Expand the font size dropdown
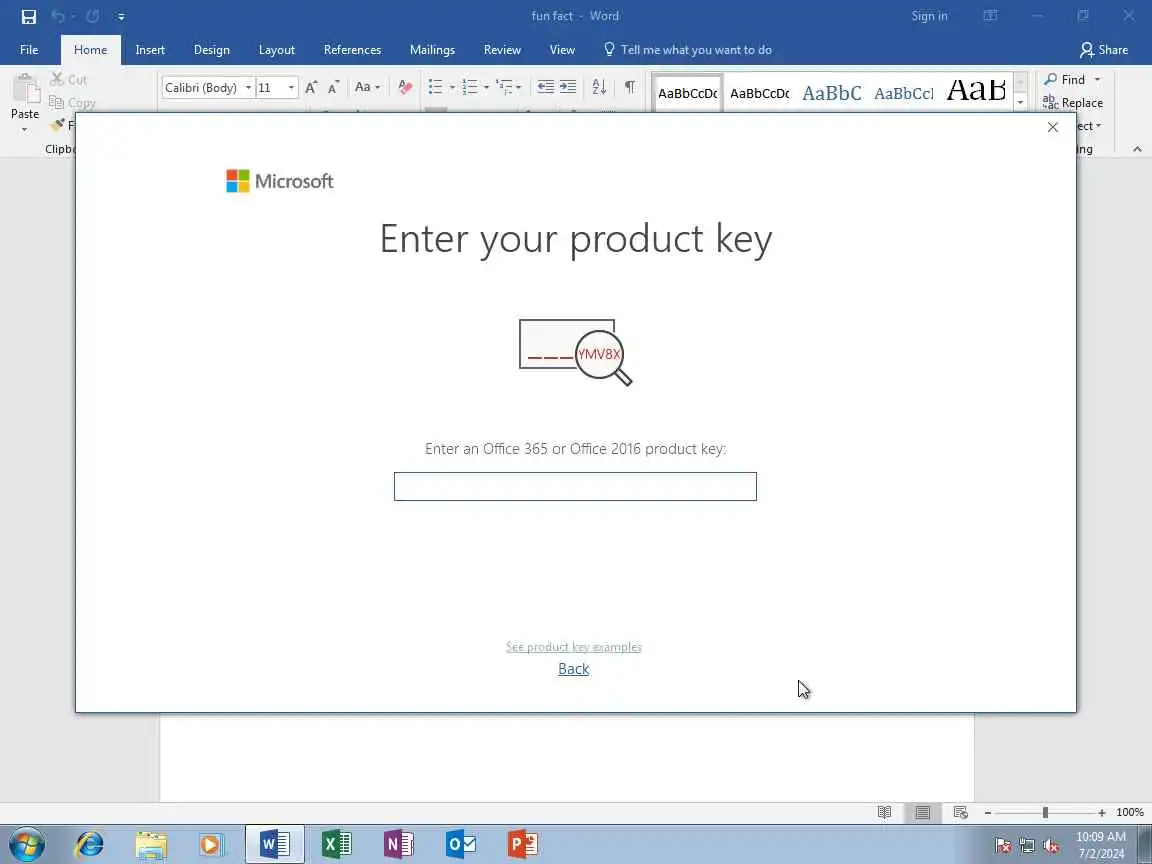 point(291,87)
